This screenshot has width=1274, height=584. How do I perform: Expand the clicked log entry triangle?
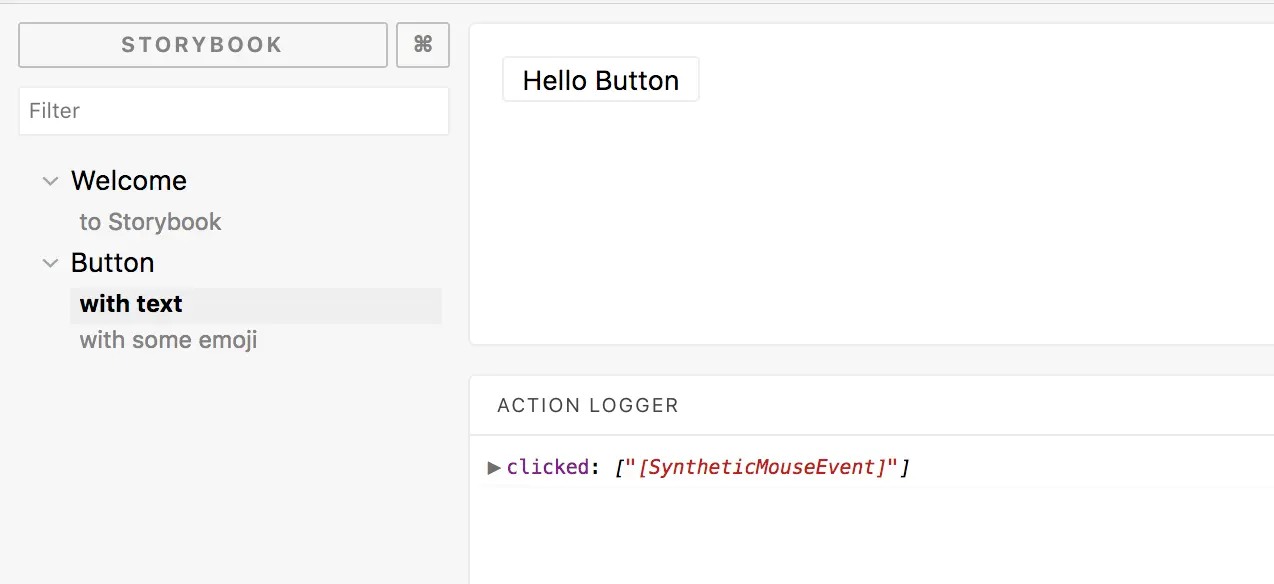(x=494, y=467)
